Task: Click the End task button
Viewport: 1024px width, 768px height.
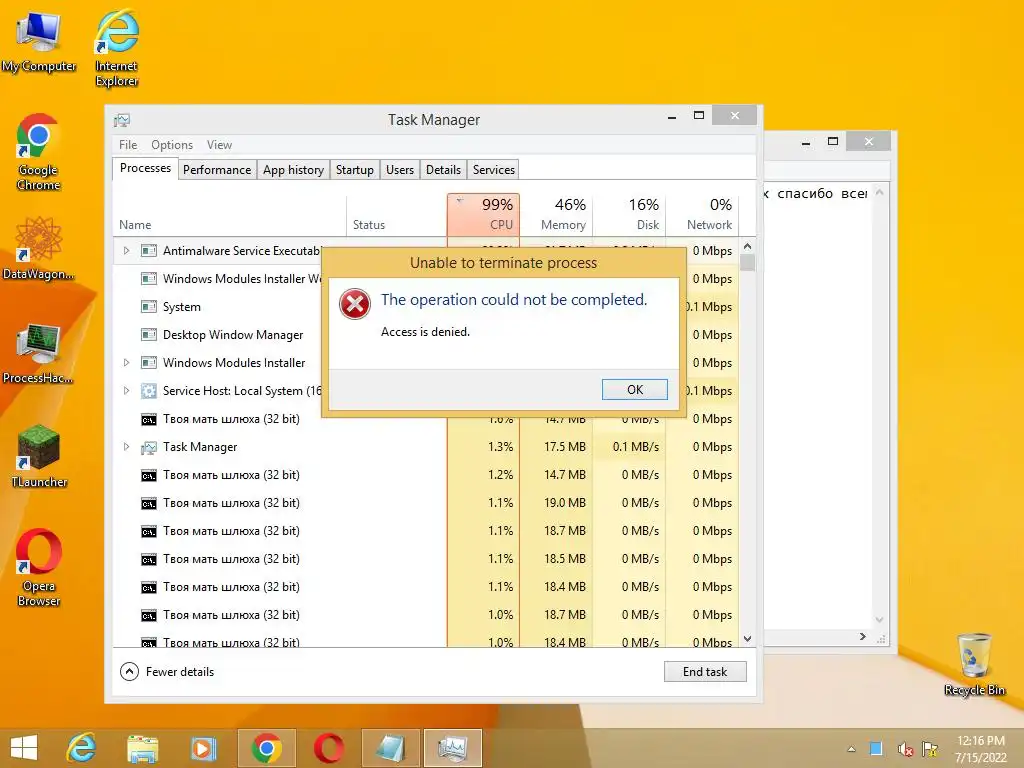Action: tap(705, 671)
